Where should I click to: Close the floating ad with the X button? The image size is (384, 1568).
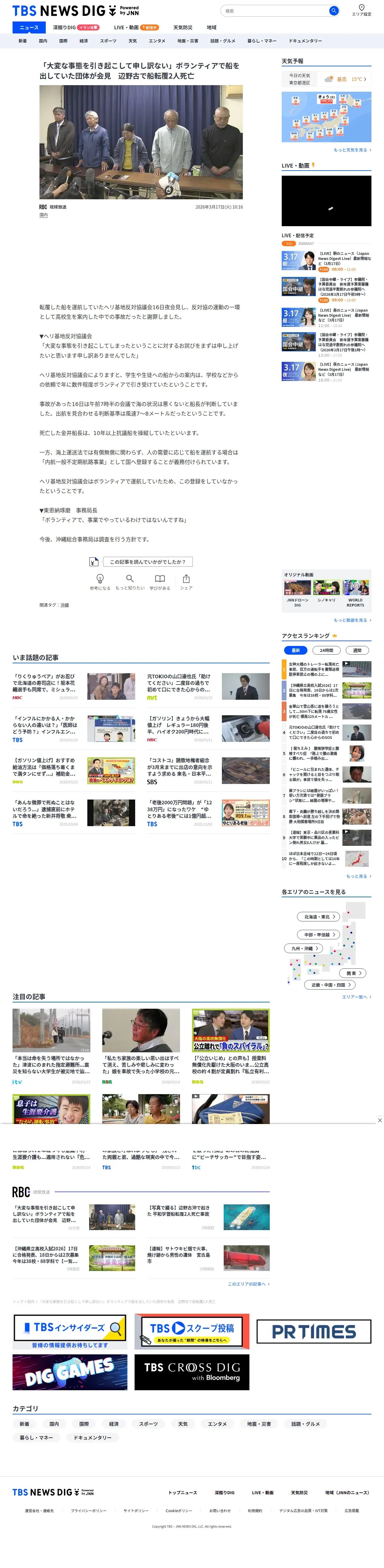(379, 1120)
